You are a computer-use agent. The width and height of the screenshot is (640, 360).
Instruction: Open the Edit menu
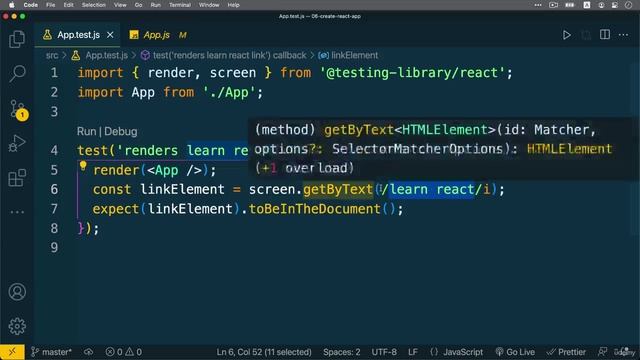tap(69, 5)
